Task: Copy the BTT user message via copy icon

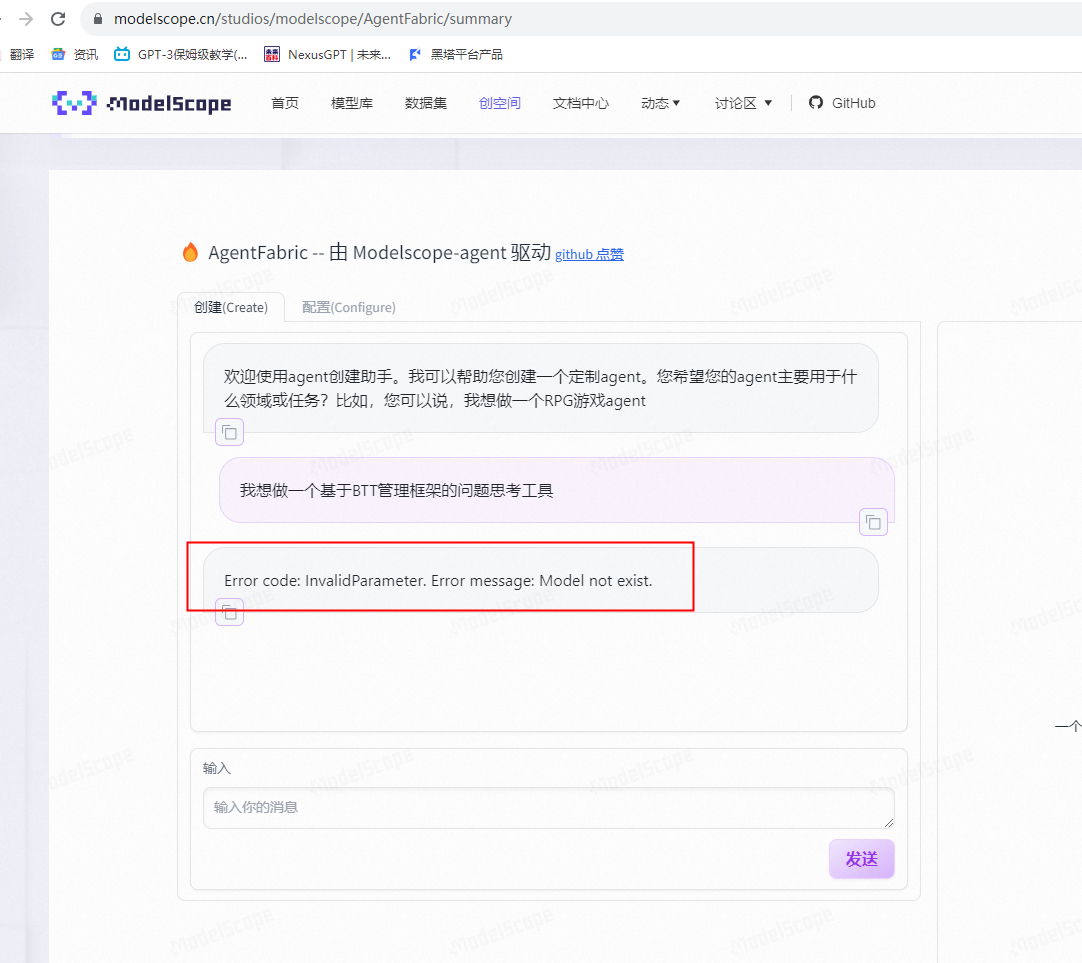Action: click(x=873, y=521)
